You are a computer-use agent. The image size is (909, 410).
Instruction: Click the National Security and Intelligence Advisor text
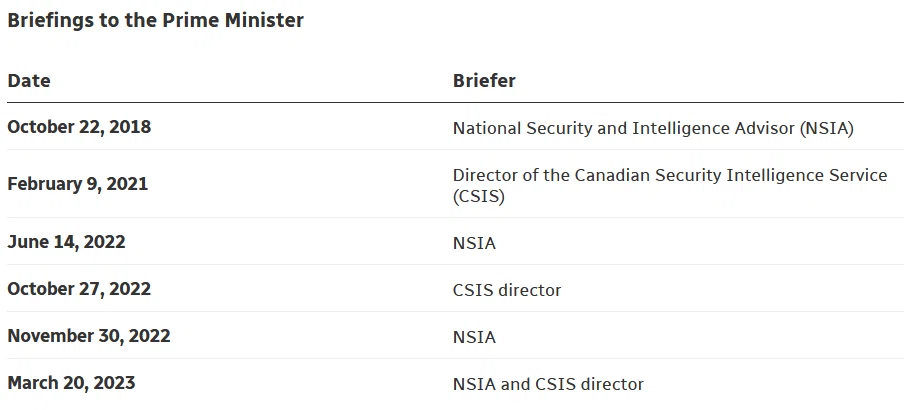click(625, 128)
